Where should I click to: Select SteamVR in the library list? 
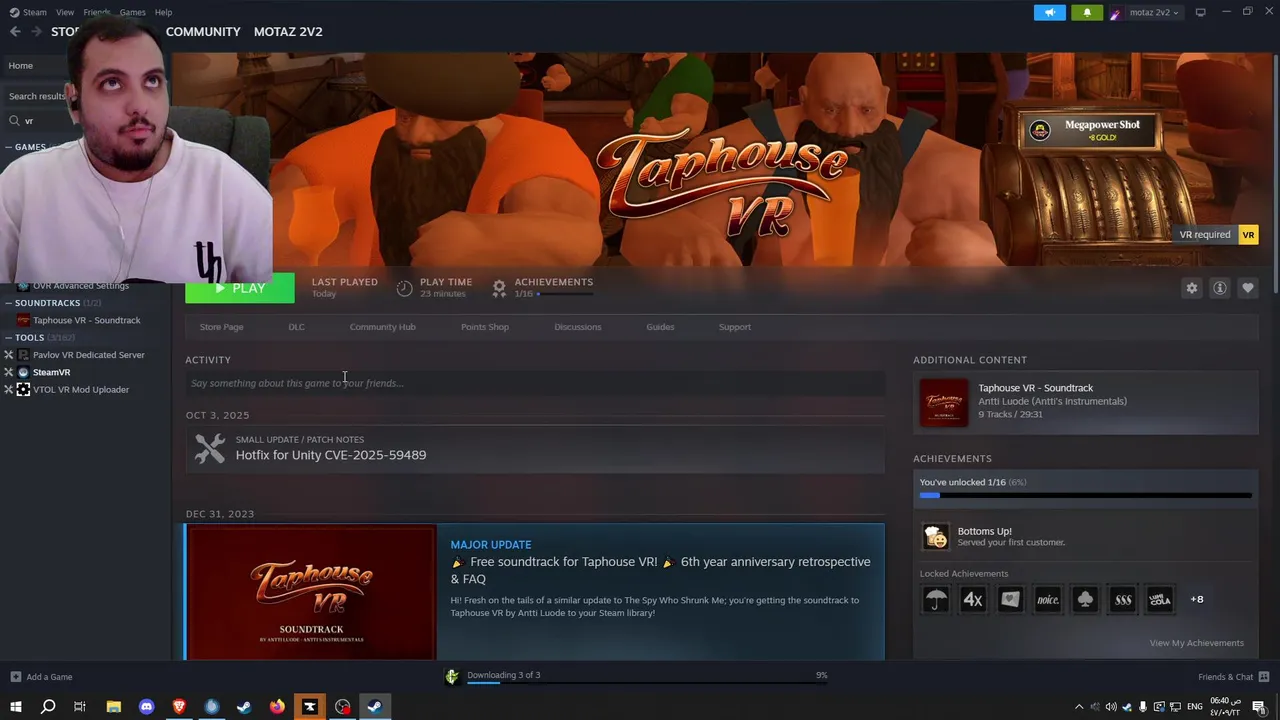coord(51,372)
